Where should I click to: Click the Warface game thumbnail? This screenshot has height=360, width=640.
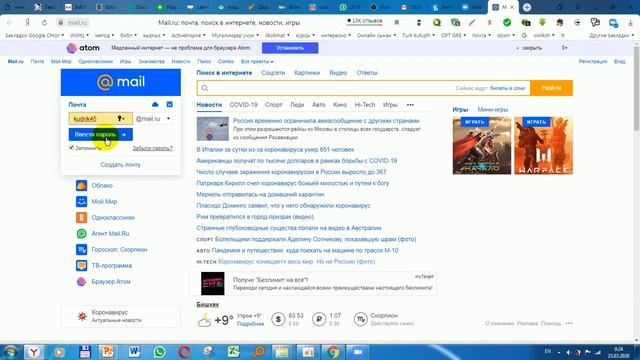pos(543,146)
